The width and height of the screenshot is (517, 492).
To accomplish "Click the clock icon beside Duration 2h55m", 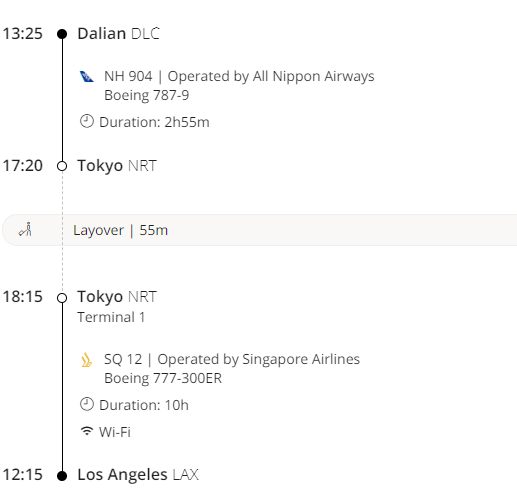I will pyautogui.click(x=87, y=121).
